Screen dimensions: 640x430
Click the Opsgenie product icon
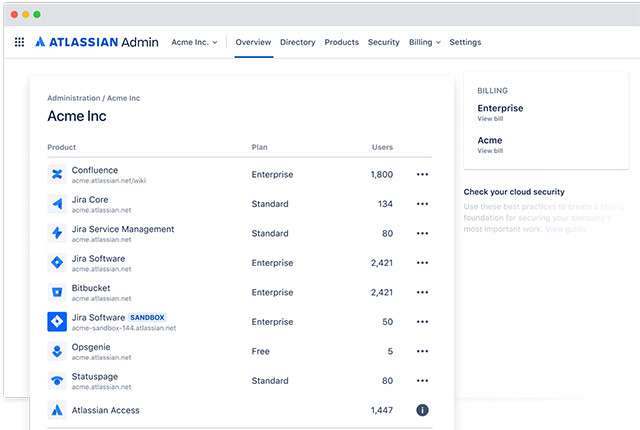point(57,351)
